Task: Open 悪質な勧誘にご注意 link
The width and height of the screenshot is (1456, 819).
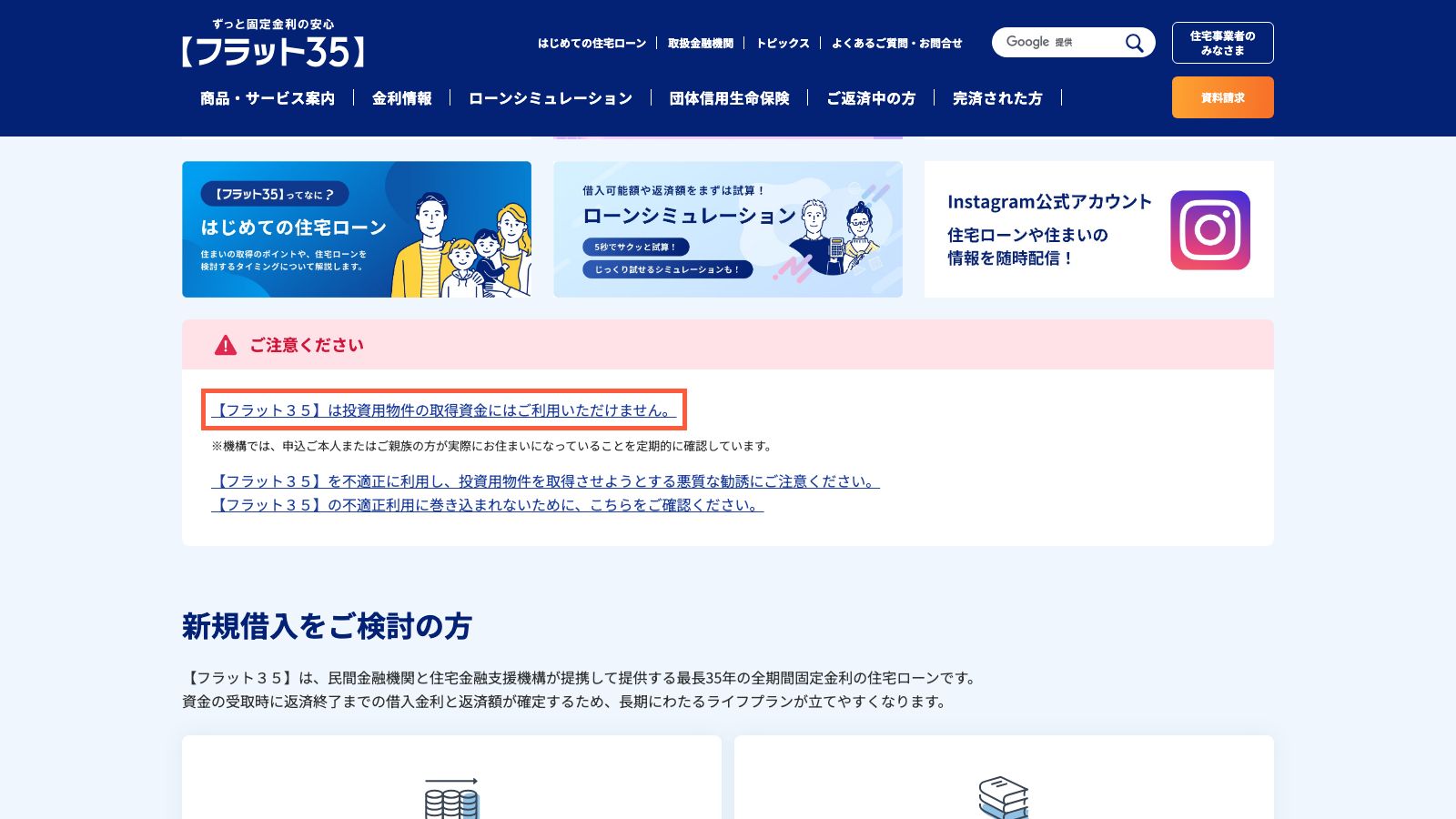Action: [x=545, y=481]
